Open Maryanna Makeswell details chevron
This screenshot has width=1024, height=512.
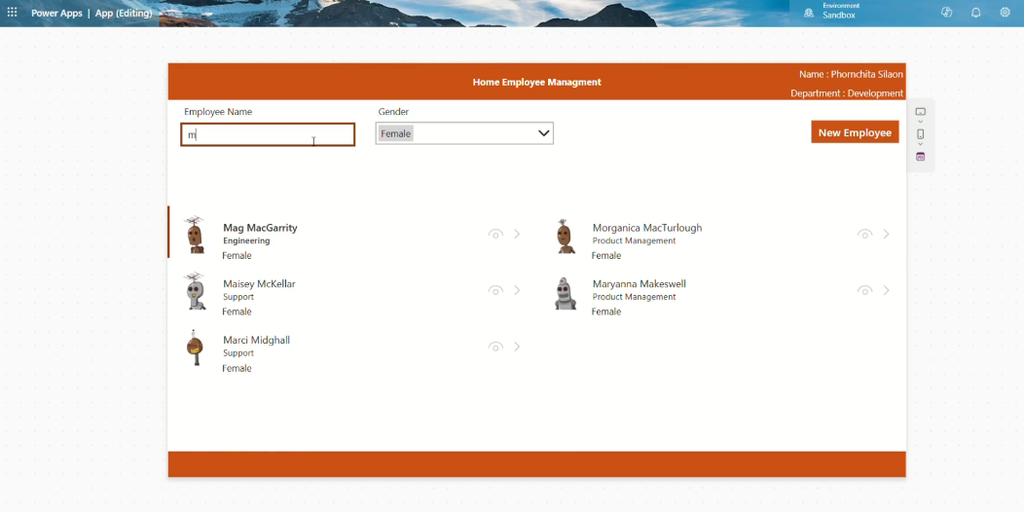886,290
